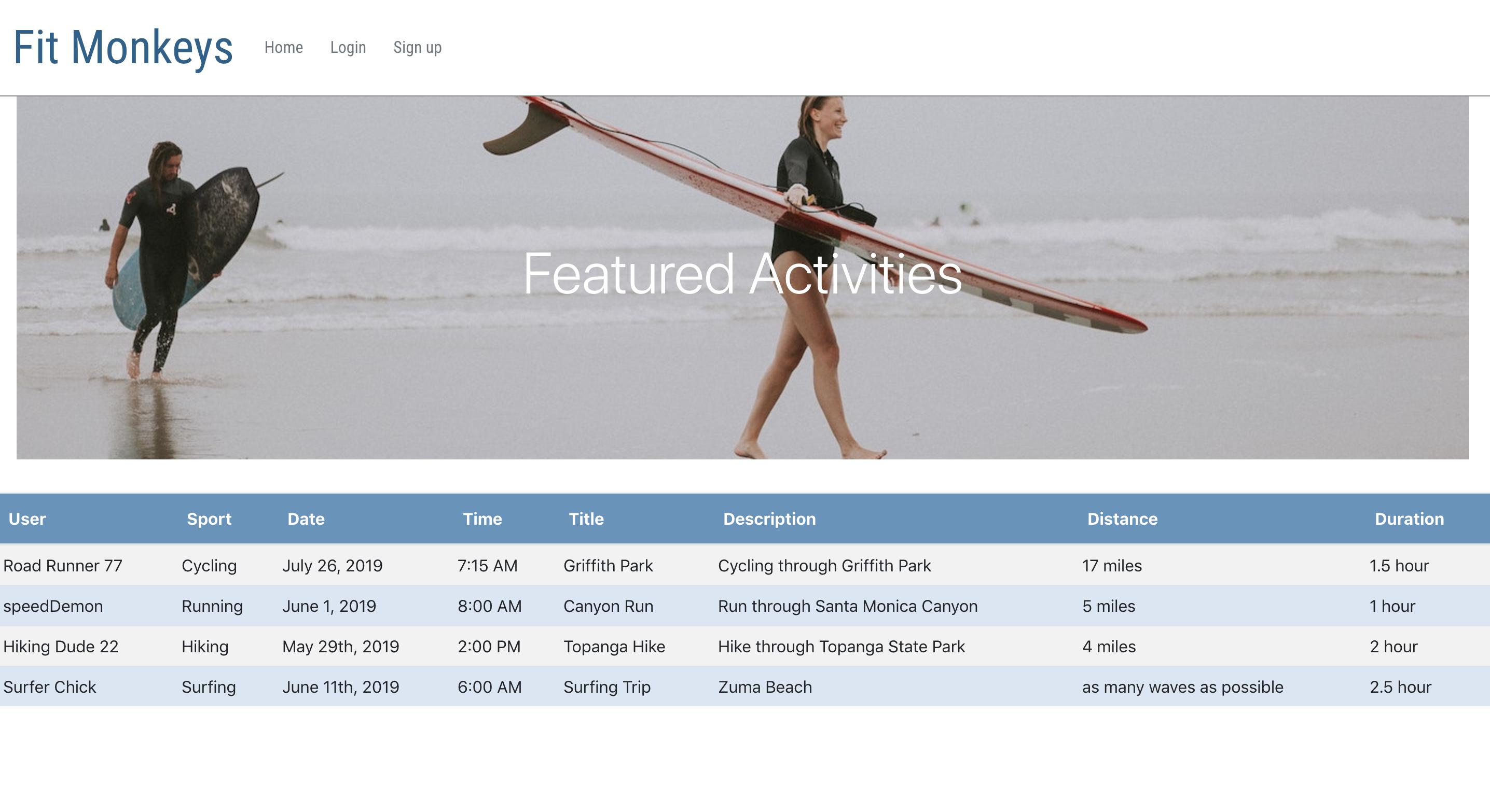The height and width of the screenshot is (812, 1490).
Task: Go to the Login page
Action: pyautogui.click(x=348, y=47)
